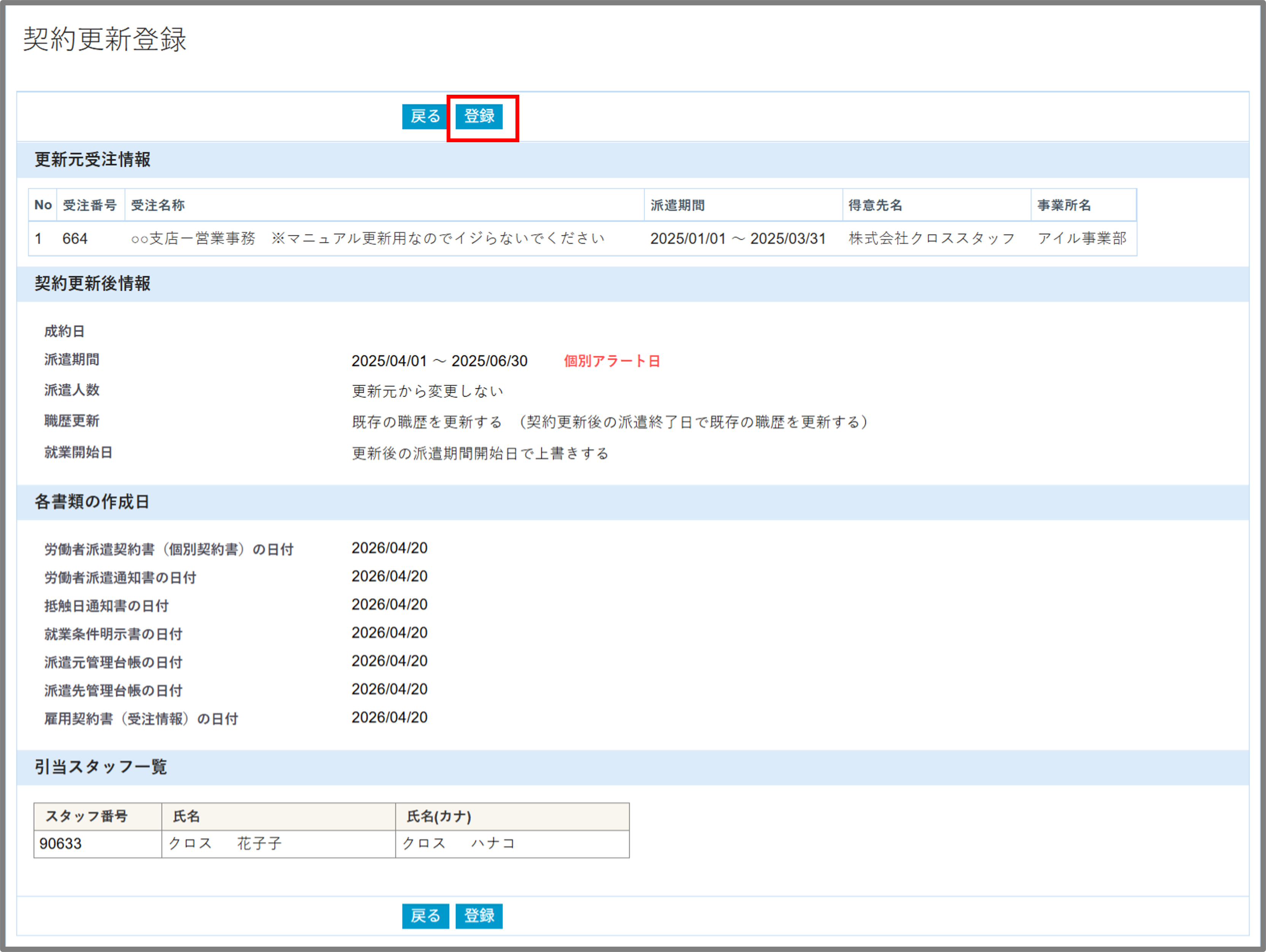
Task: Click the top 登録 button
Action: [479, 117]
